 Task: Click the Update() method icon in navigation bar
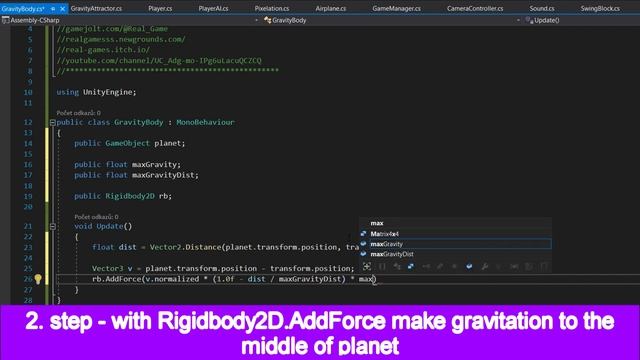[529, 20]
